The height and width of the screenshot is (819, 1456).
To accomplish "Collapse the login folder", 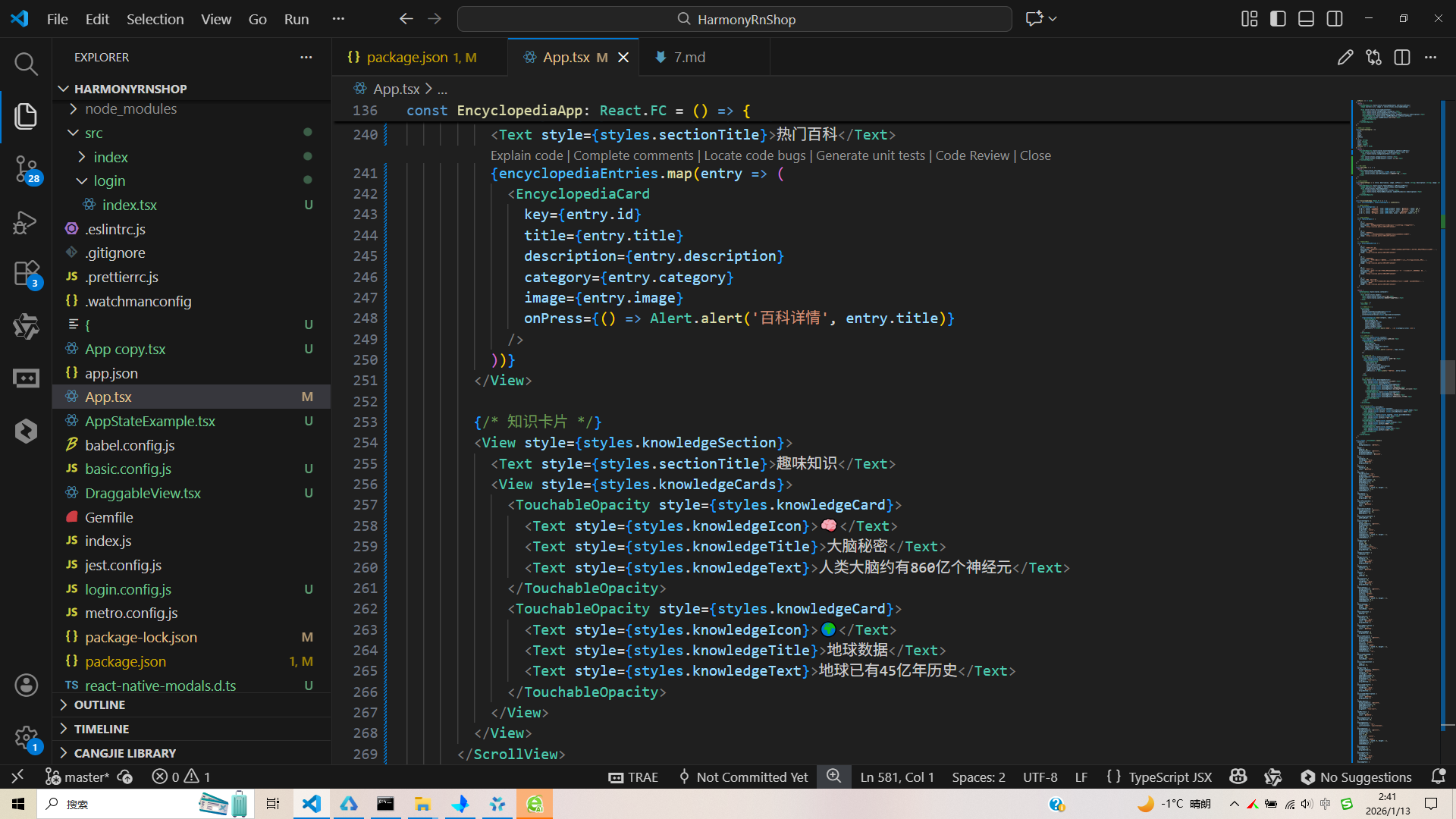I will (109, 181).
